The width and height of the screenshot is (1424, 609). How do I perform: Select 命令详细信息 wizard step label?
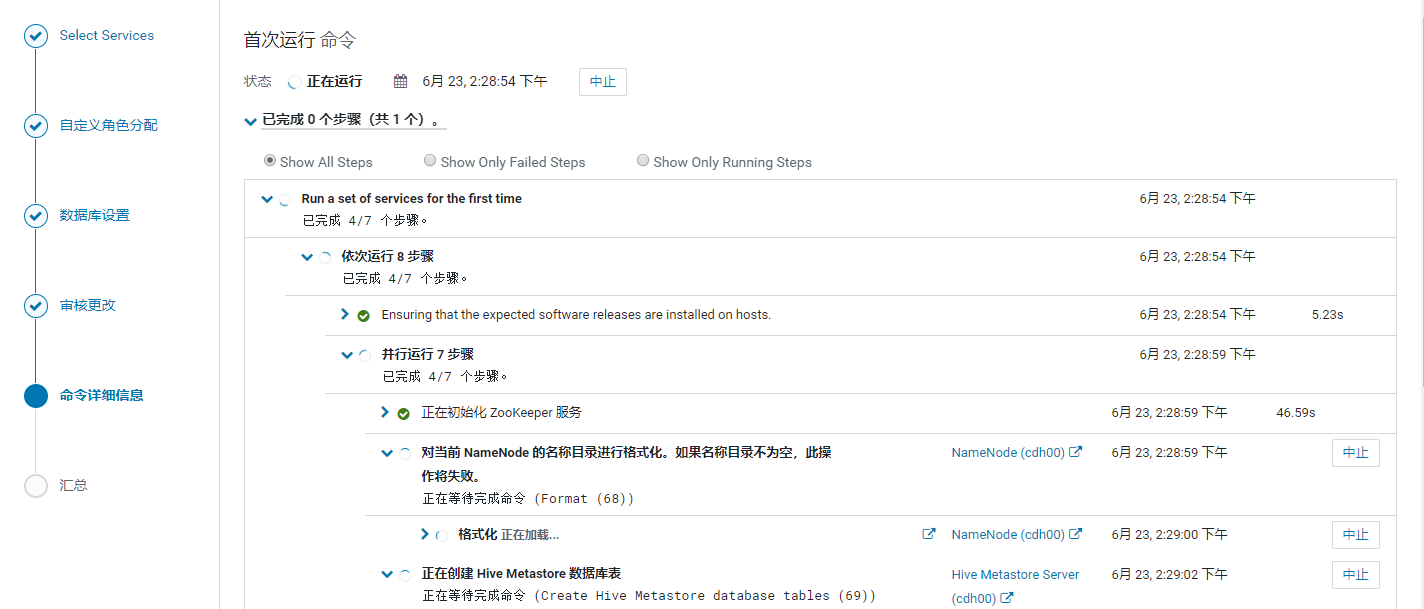click(x=101, y=395)
